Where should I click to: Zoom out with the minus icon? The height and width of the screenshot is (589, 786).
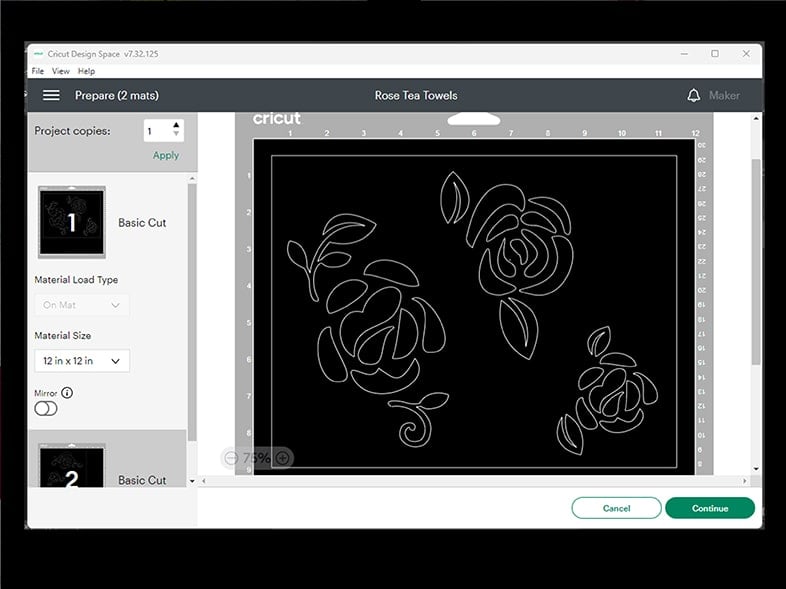231,458
